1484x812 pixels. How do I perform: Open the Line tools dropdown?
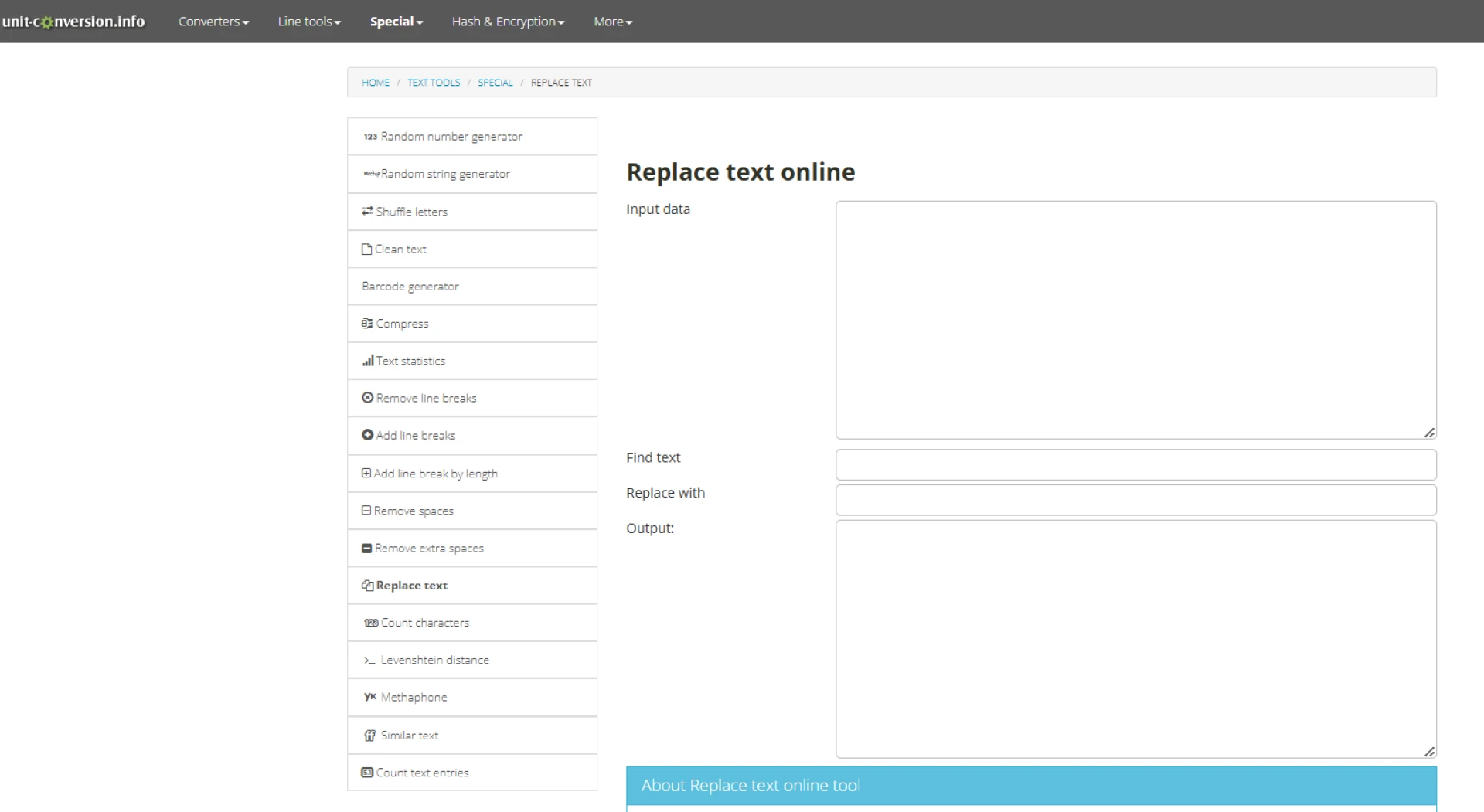[x=308, y=21]
